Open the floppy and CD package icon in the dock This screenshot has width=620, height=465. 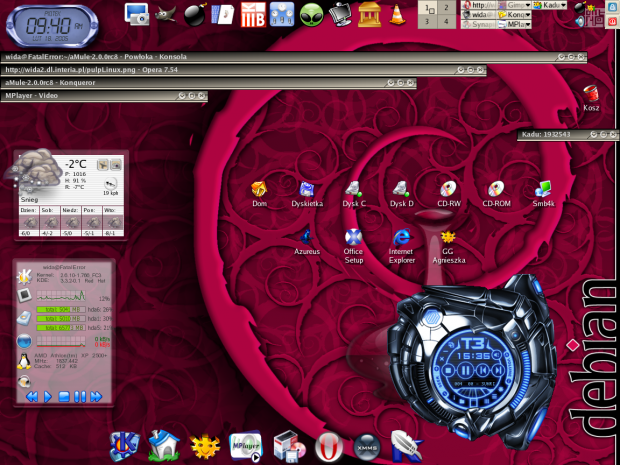pyautogui.click(x=289, y=447)
